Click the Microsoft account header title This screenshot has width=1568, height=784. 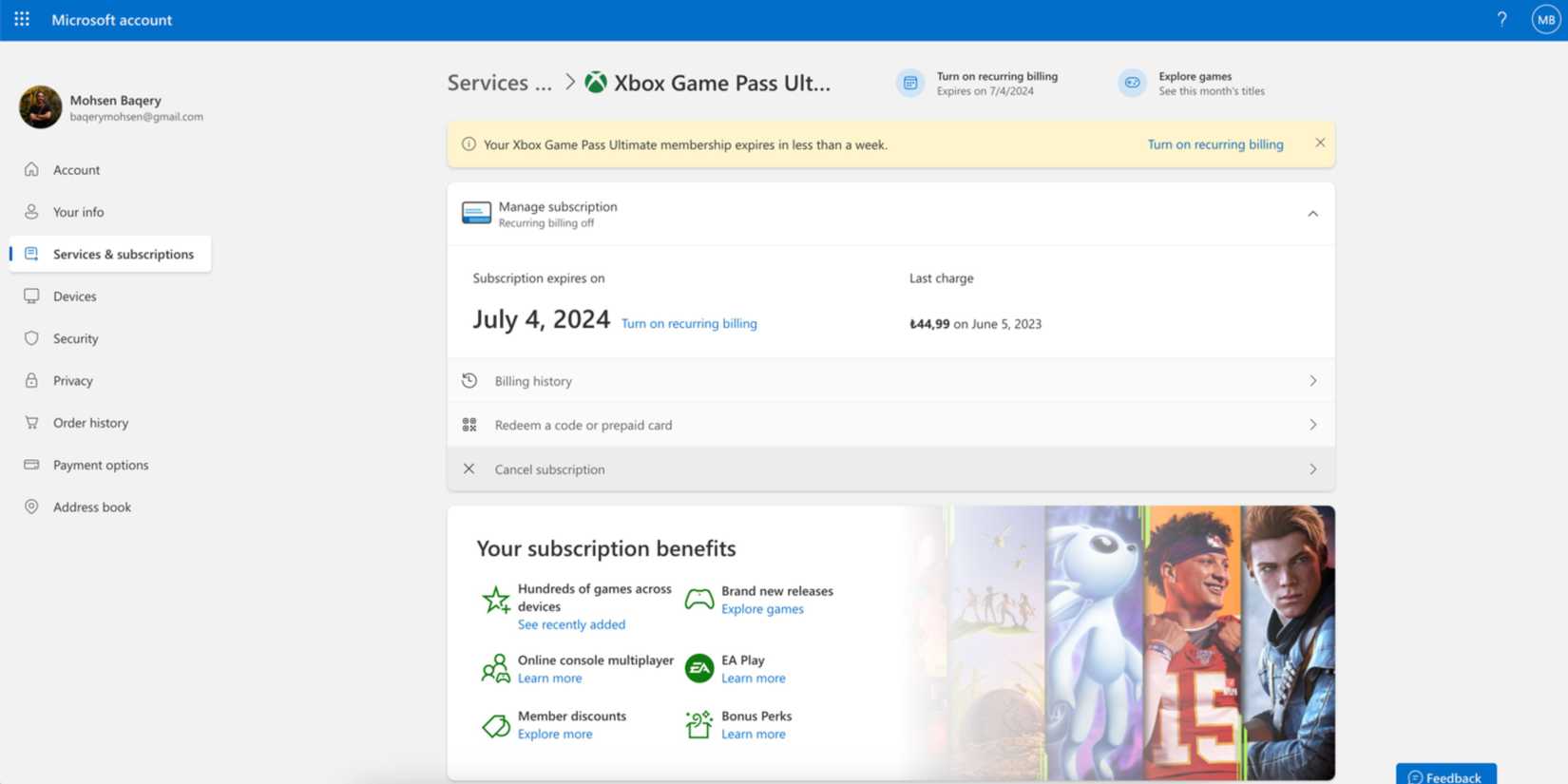pyautogui.click(x=111, y=19)
